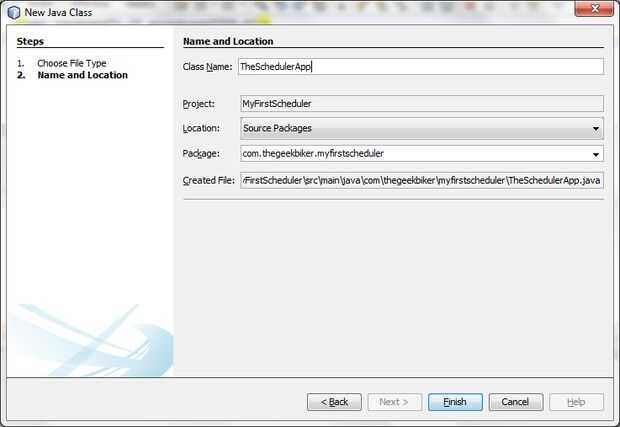620x427 pixels.
Task: Select step Name and Location in Steps list
Action: [x=83, y=75]
